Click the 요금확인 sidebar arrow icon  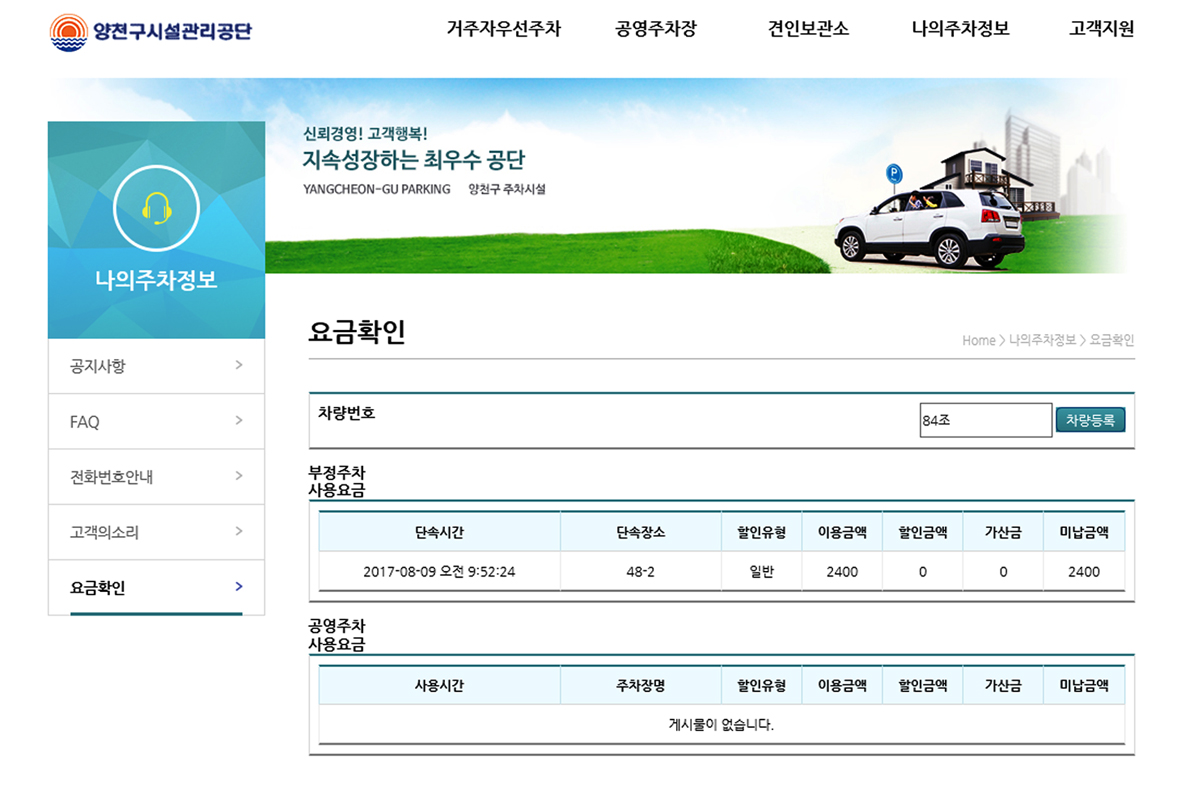point(238,587)
